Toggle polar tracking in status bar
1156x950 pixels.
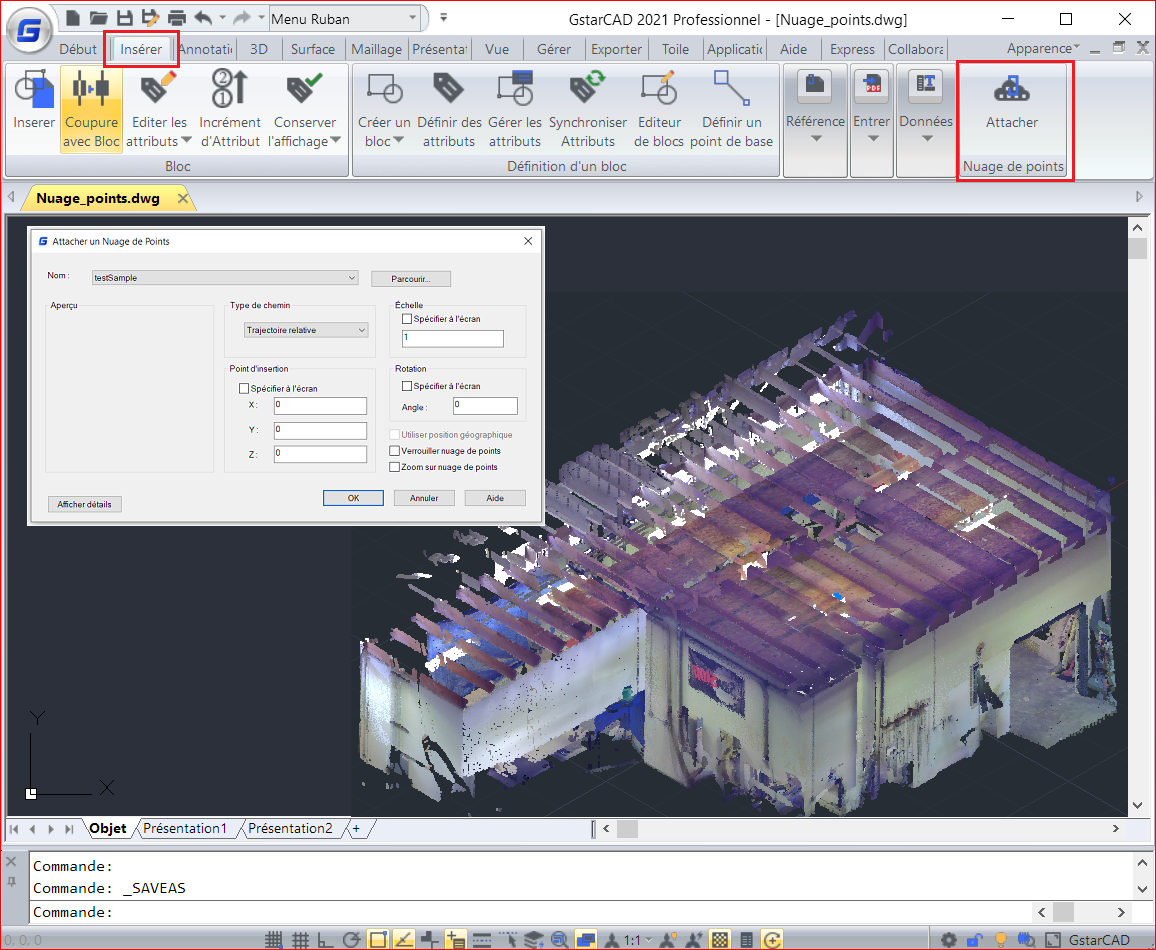click(x=352, y=940)
